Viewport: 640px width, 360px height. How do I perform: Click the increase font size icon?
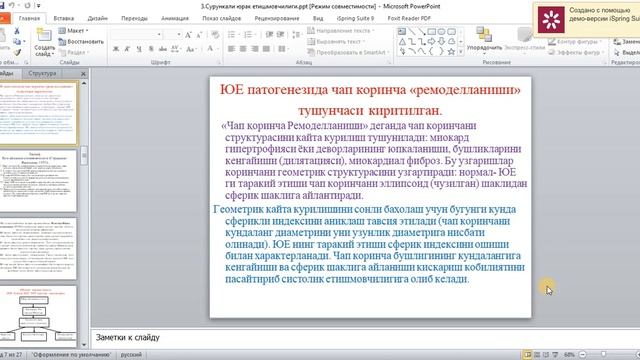click(188, 35)
